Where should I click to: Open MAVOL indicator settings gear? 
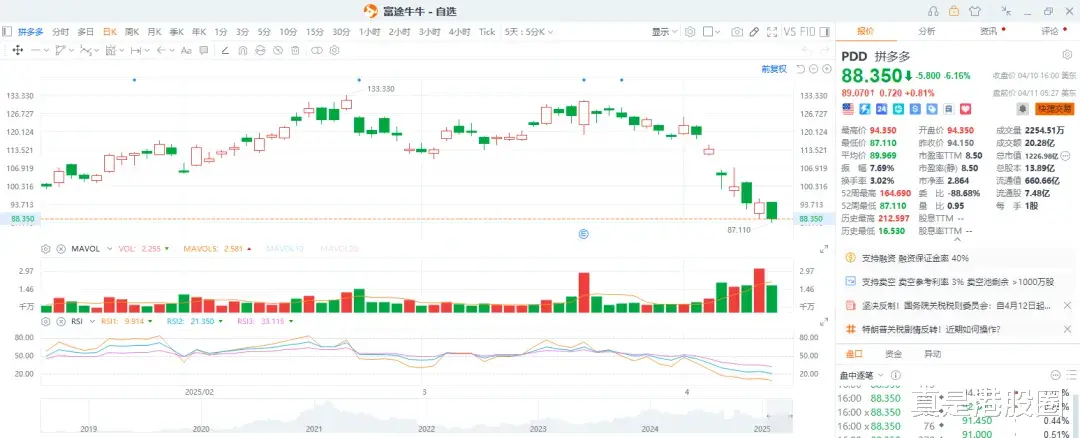click(45, 249)
